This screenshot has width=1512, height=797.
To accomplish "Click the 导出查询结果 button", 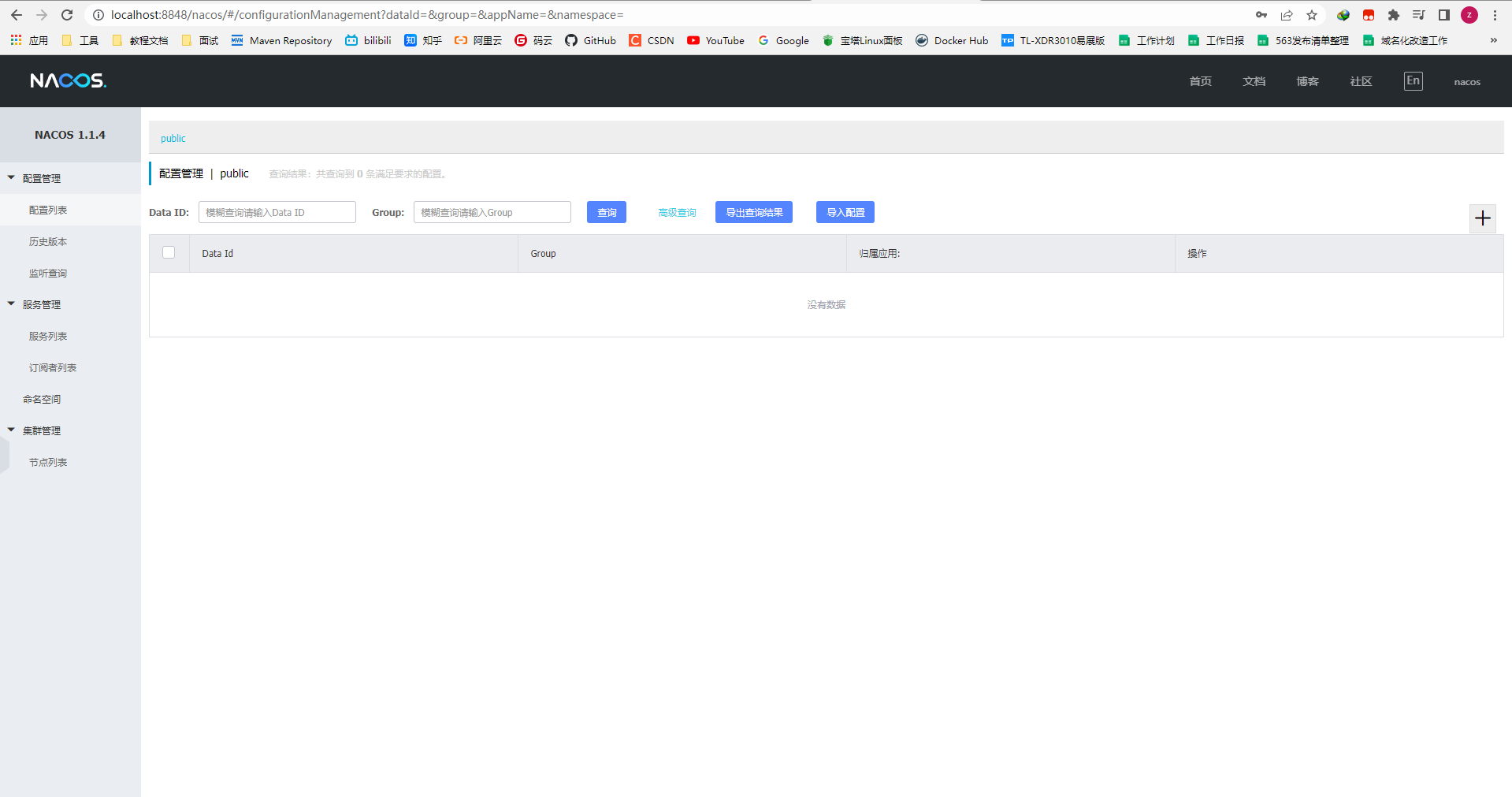I will coord(754,212).
